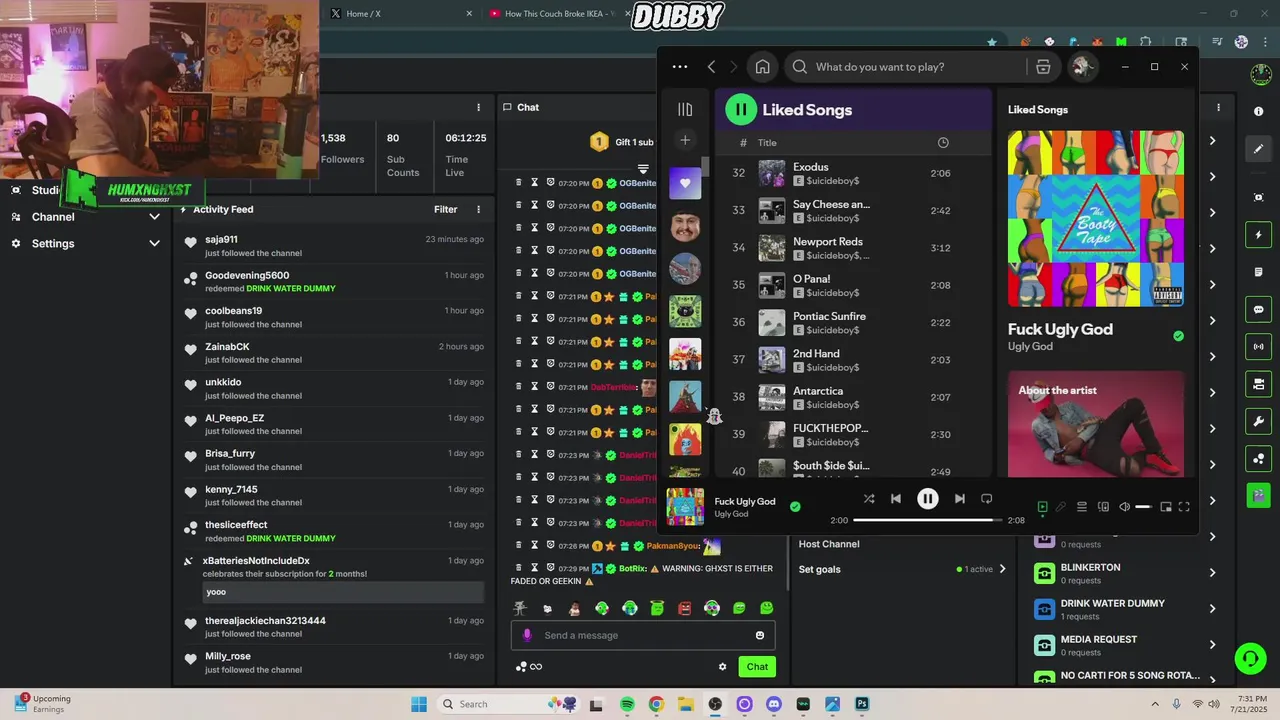Open chat settings gear icon
1280x720 pixels.
722,667
